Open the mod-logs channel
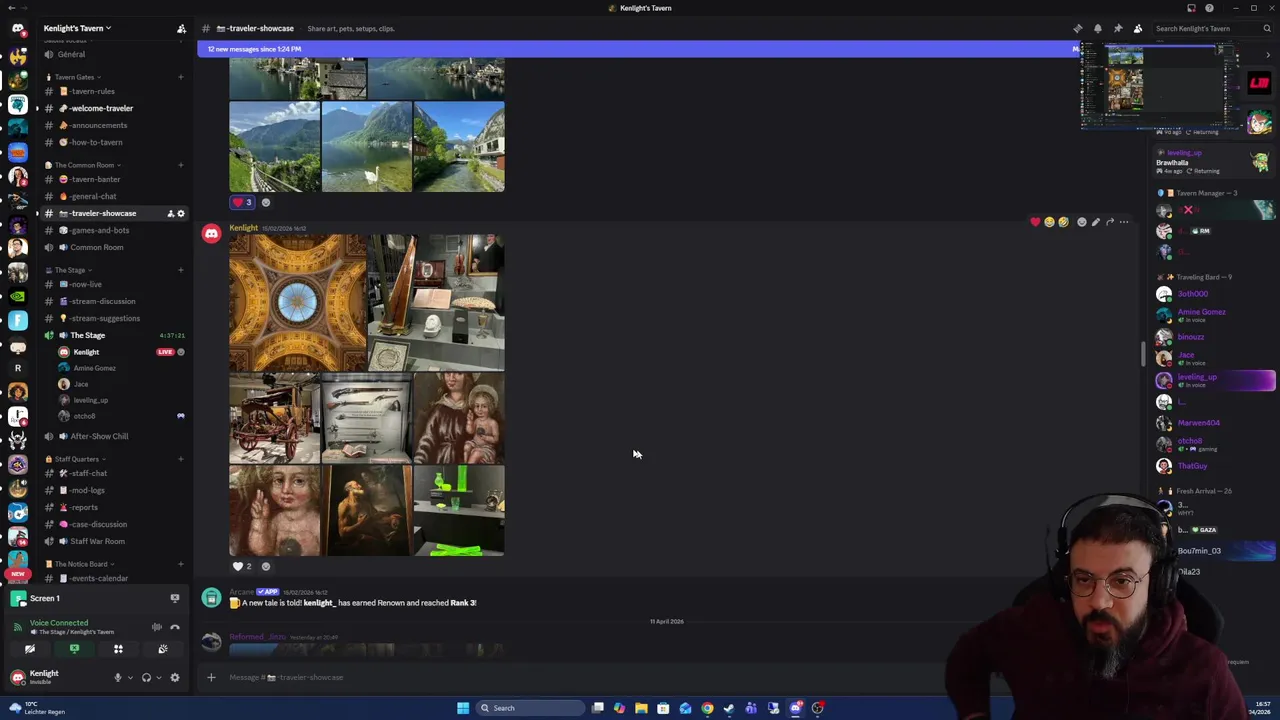This screenshot has height=720, width=1280. [113, 490]
